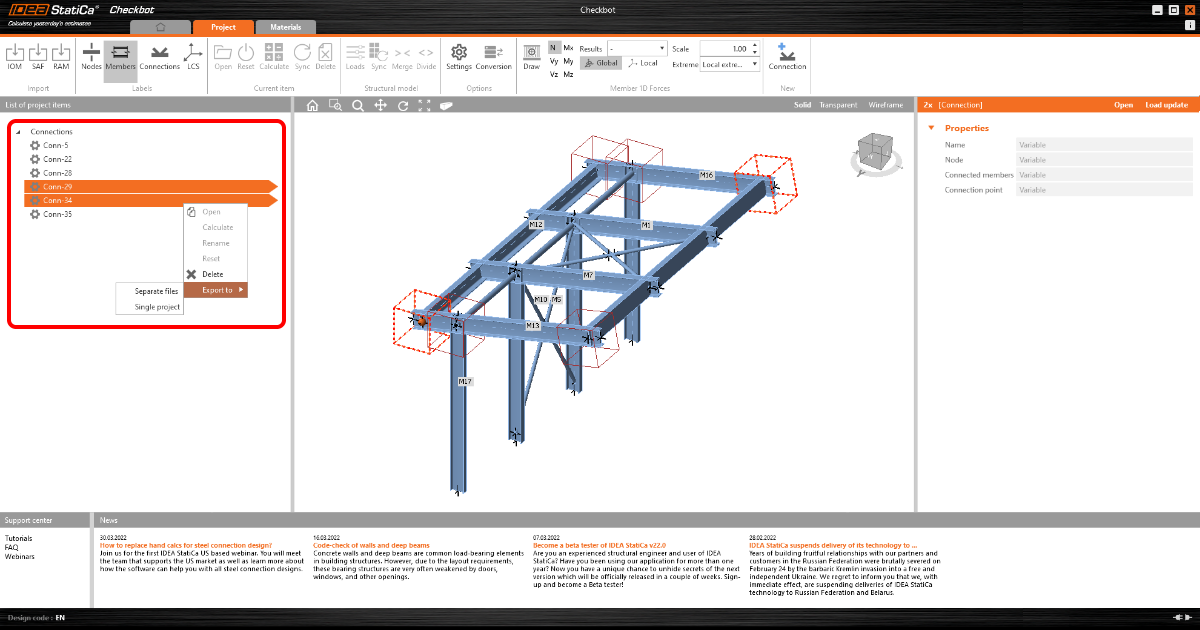Screen dimensions: 1200x630
Task: Open the Results dropdown
Action: coord(637,48)
